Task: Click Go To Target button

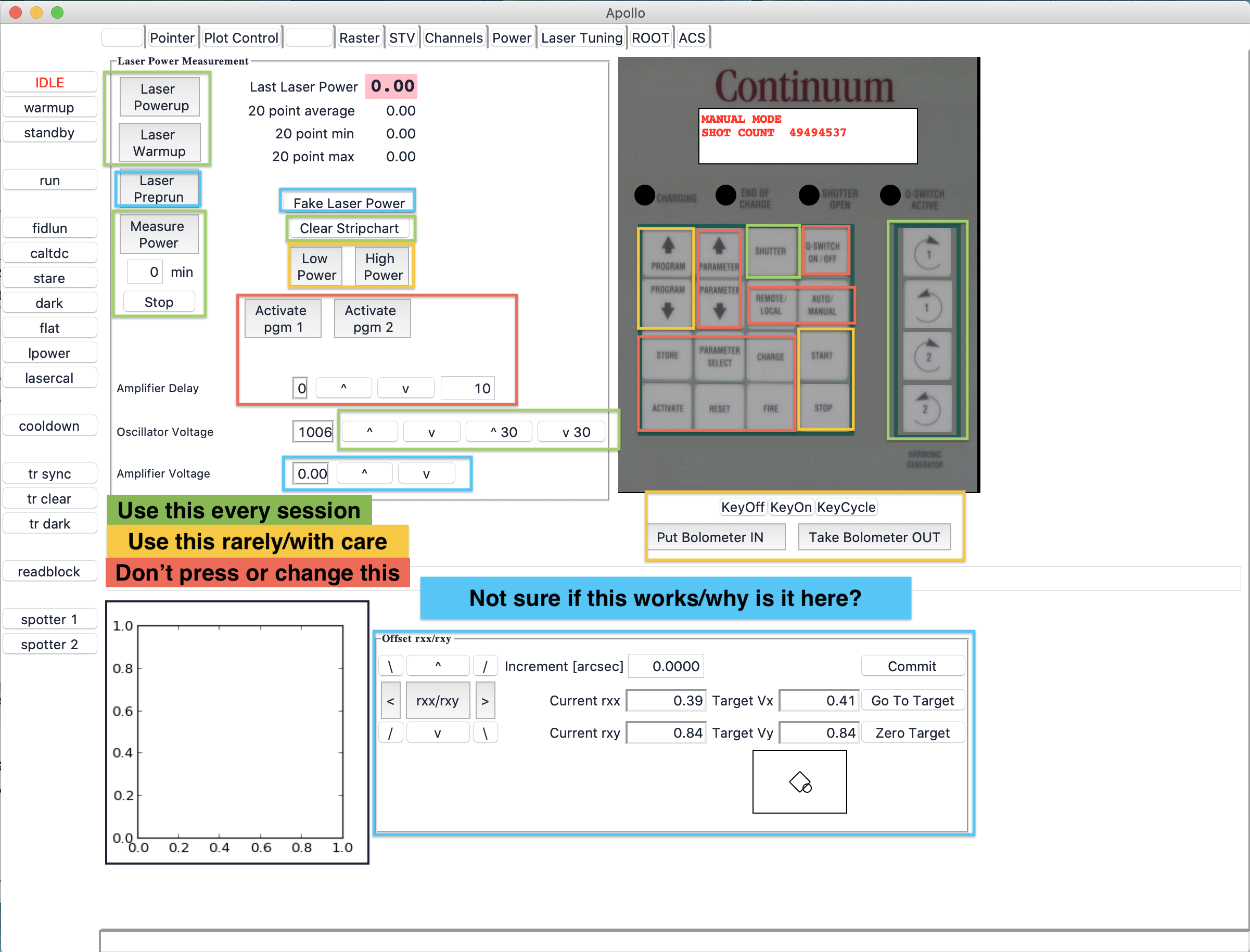Action: pyautogui.click(x=912, y=700)
